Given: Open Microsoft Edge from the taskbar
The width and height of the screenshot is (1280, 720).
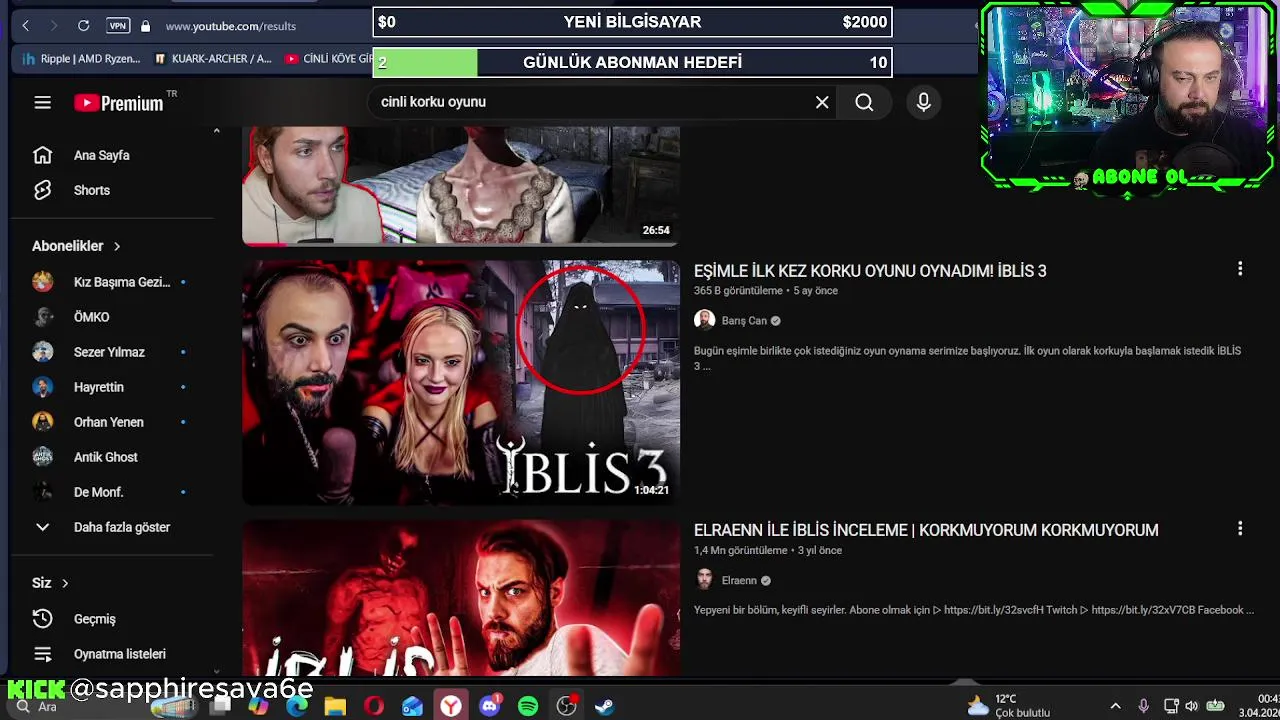Looking at the screenshot, I should tap(297, 707).
